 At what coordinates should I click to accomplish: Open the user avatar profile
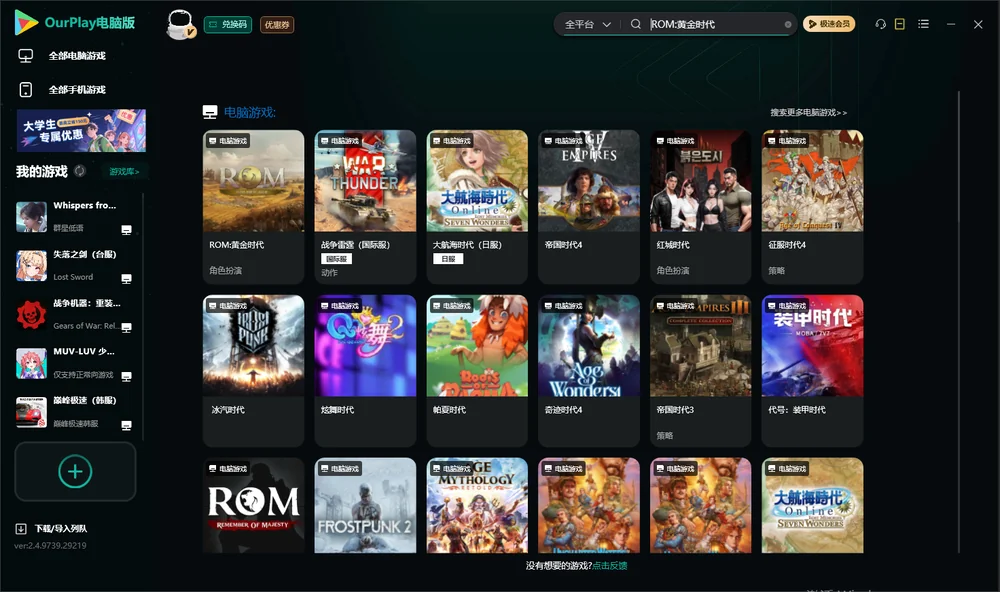(x=180, y=24)
